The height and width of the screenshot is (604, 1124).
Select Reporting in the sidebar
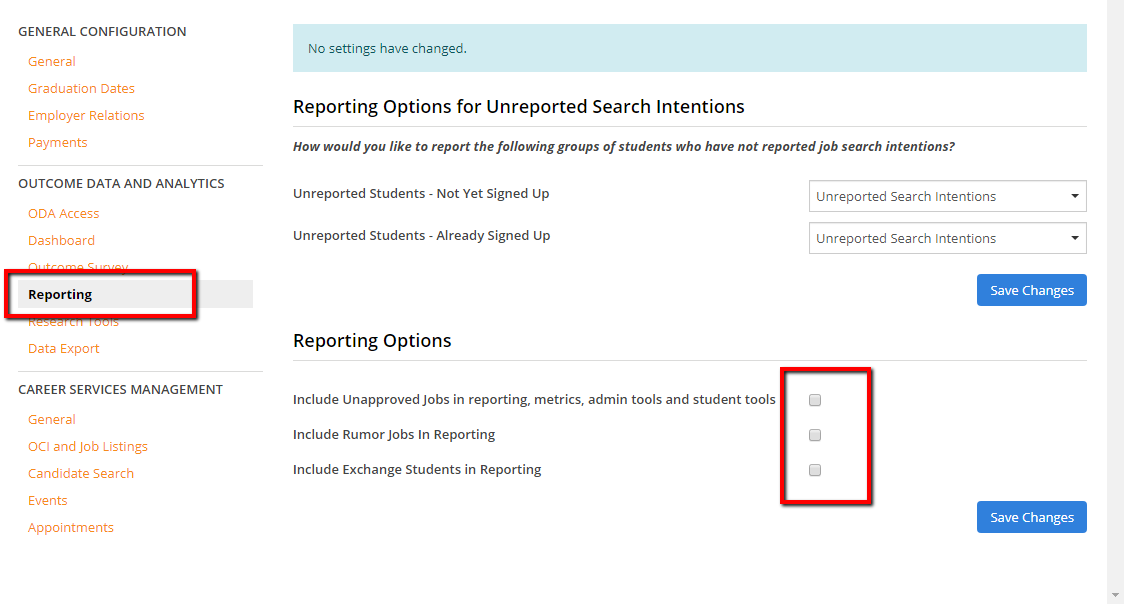60,295
